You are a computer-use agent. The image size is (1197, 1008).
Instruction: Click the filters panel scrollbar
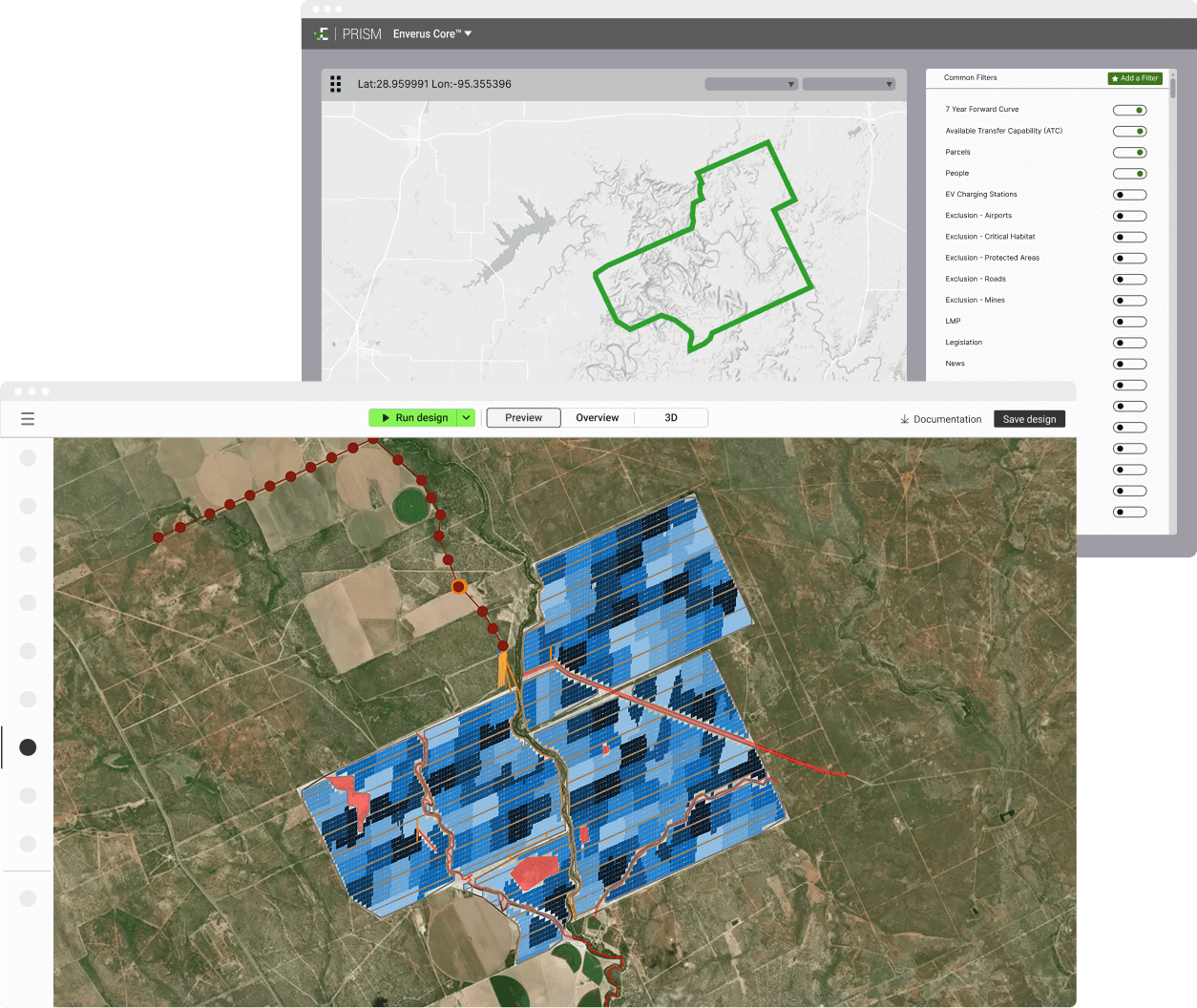click(1172, 88)
